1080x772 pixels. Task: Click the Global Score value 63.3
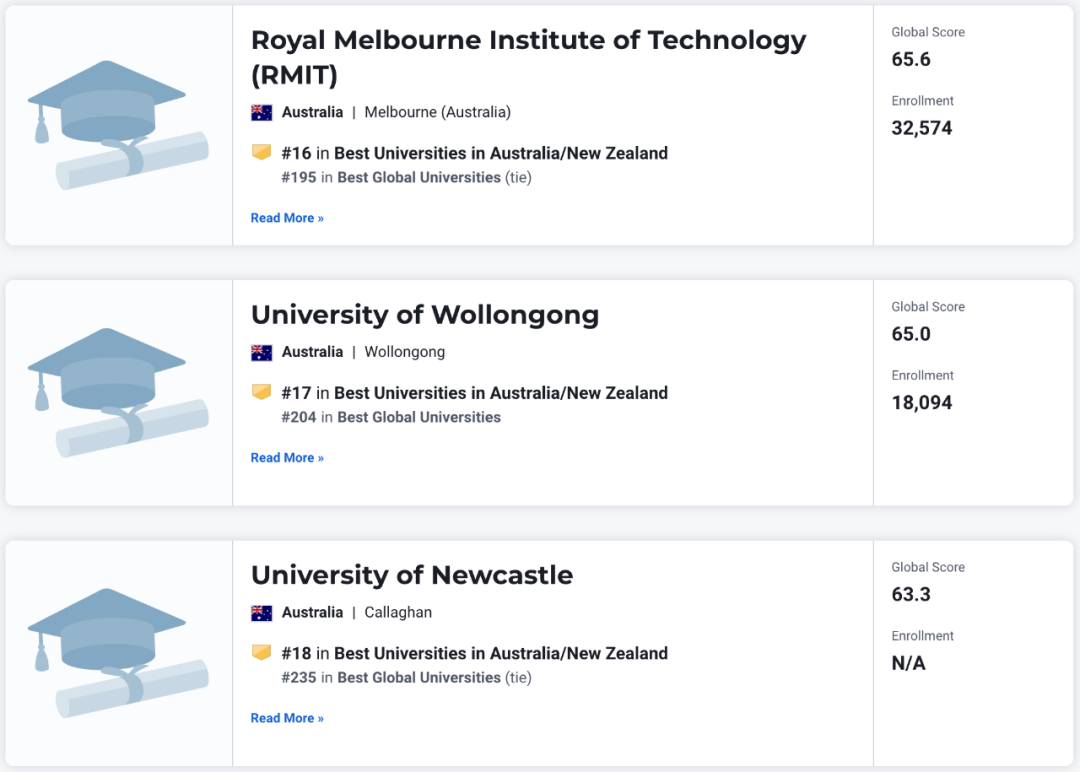point(911,594)
